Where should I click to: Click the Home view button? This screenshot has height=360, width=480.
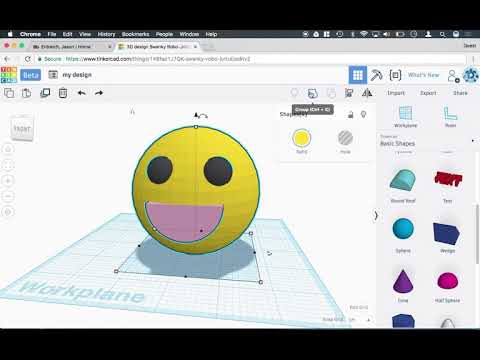tap(8, 149)
